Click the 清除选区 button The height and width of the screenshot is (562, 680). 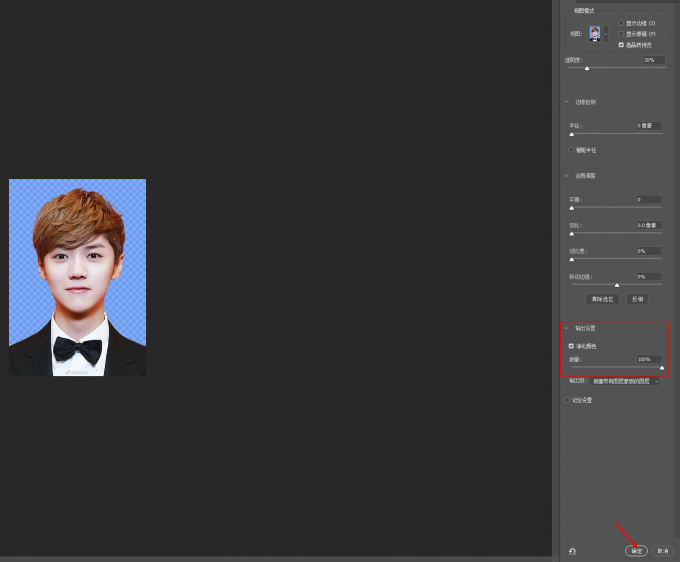(602, 299)
